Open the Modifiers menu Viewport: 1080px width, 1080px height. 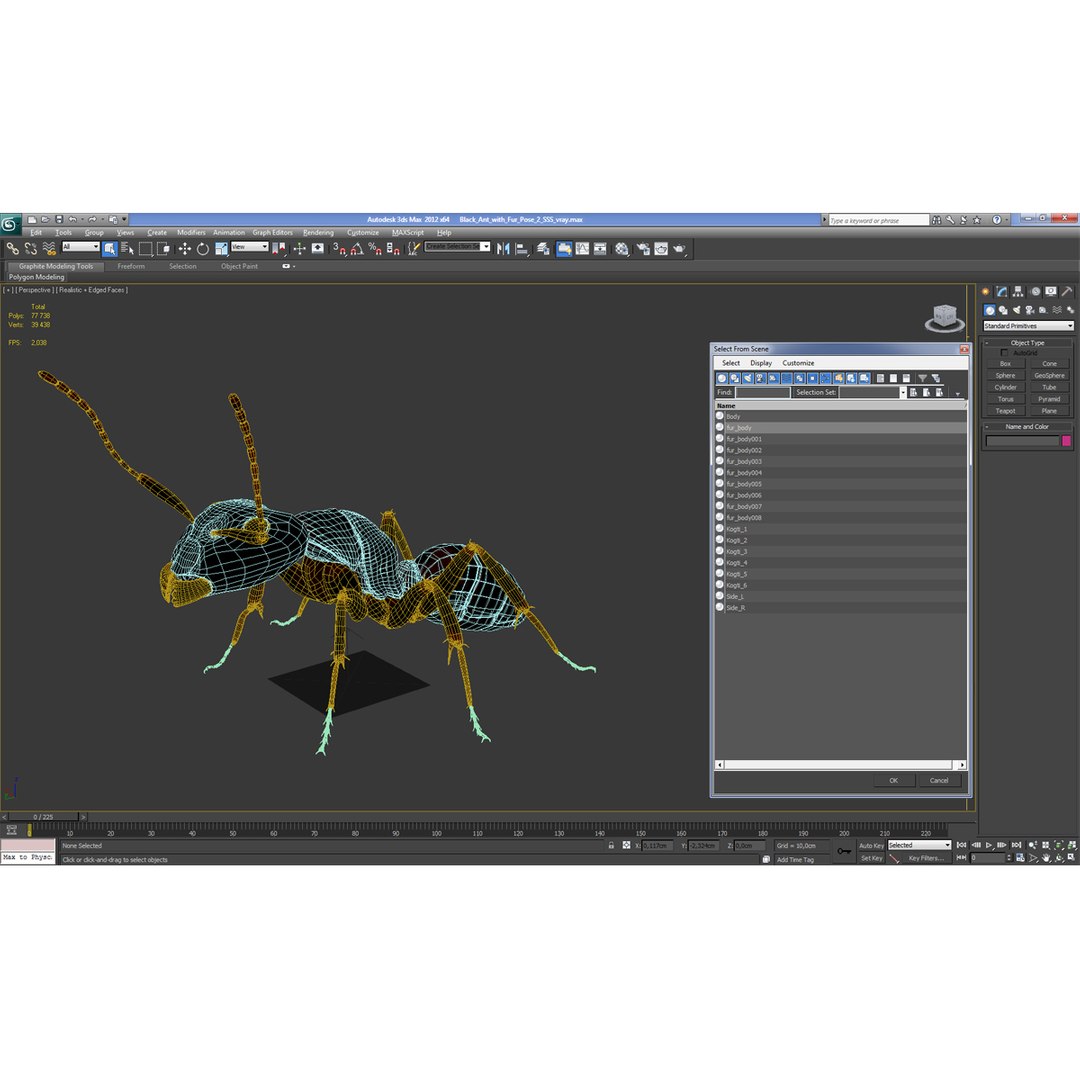(191, 233)
